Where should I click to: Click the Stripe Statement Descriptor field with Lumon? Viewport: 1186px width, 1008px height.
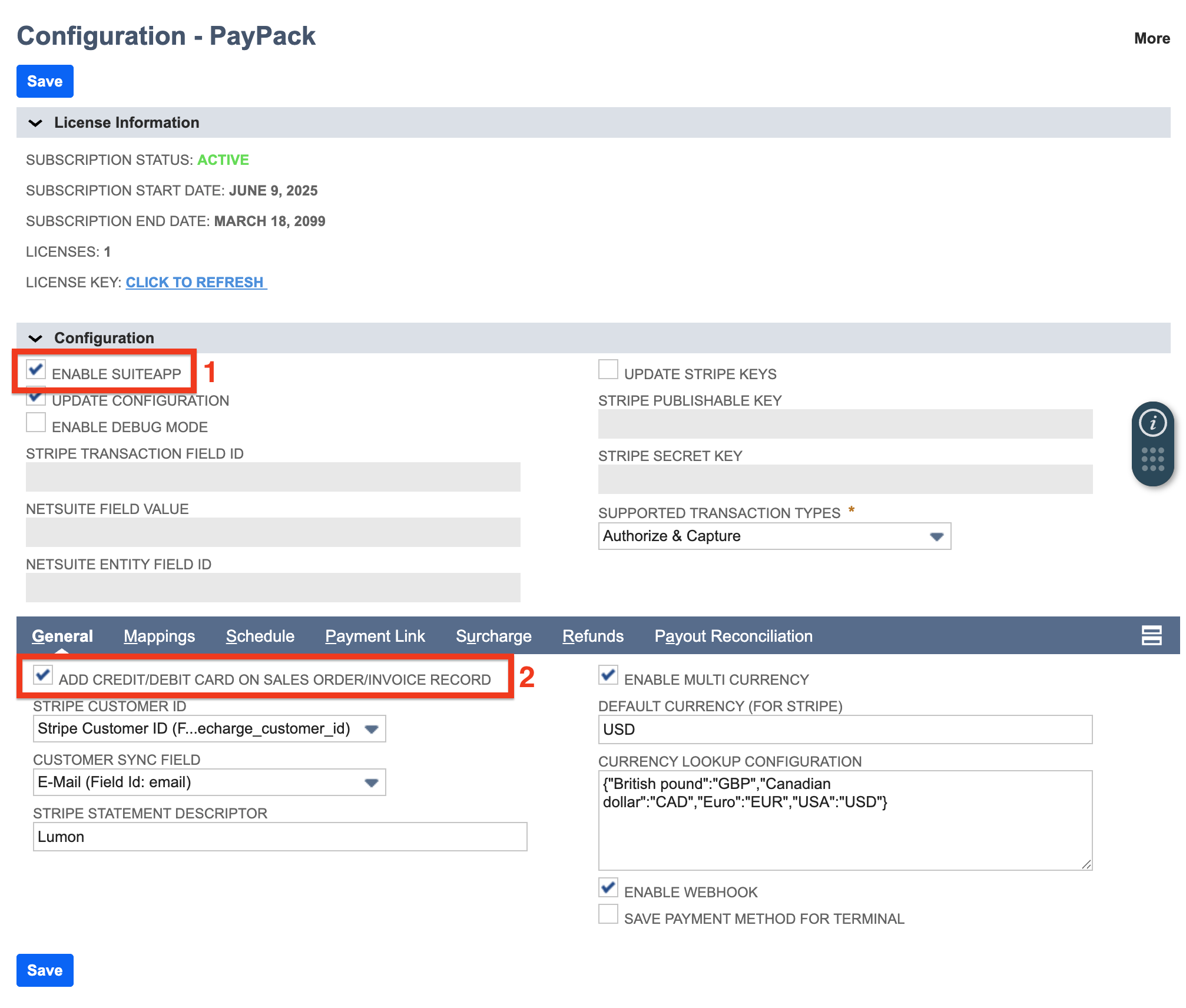click(x=280, y=837)
